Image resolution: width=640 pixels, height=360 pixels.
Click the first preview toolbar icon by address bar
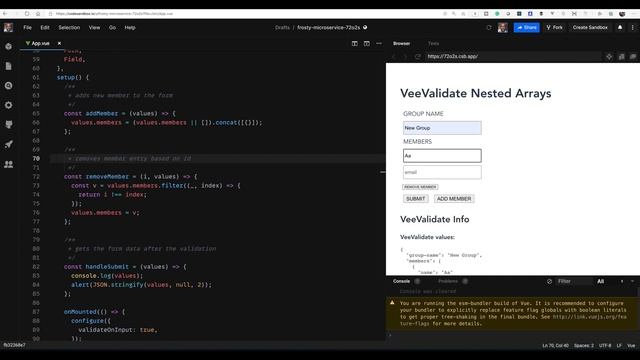tap(609, 56)
